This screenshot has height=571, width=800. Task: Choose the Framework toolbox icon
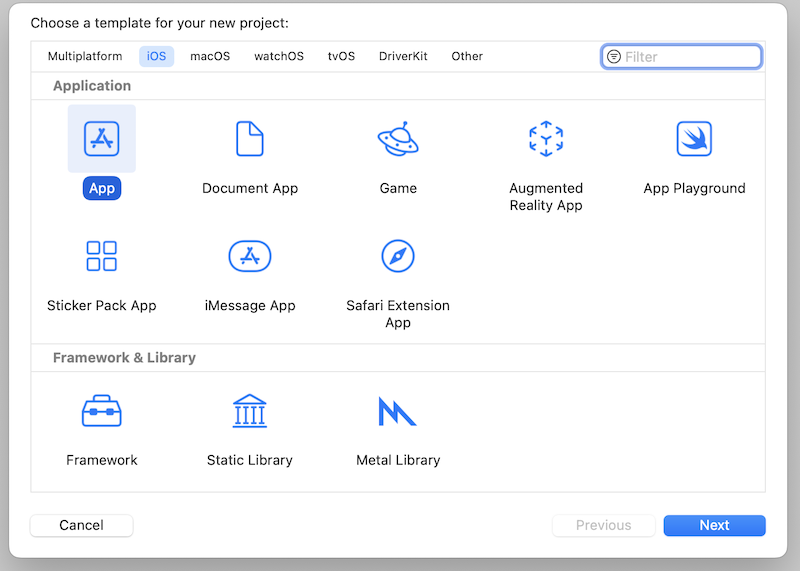(102, 411)
